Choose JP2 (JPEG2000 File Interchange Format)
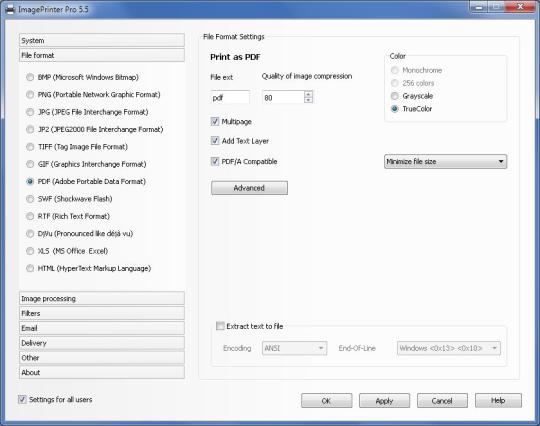The image size is (540, 426). [x=30, y=129]
